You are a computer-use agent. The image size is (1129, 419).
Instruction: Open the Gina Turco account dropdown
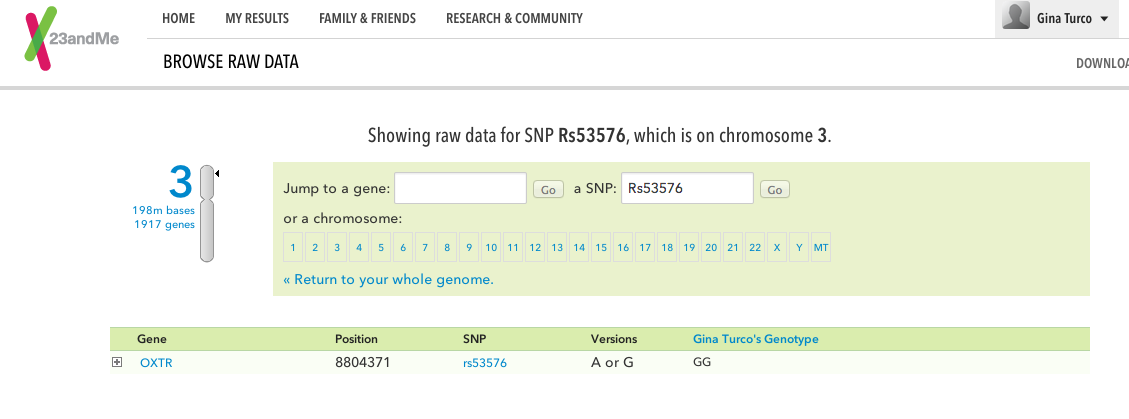[1103, 19]
